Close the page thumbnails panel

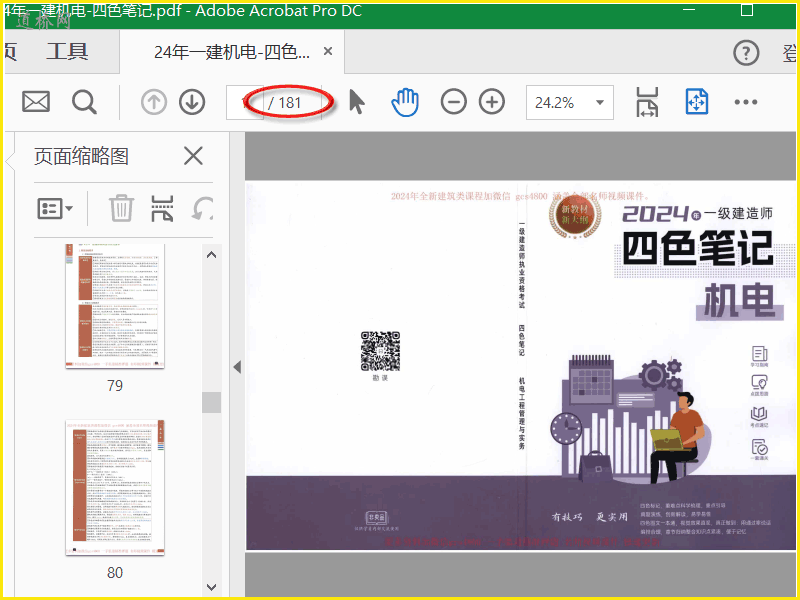(193, 156)
